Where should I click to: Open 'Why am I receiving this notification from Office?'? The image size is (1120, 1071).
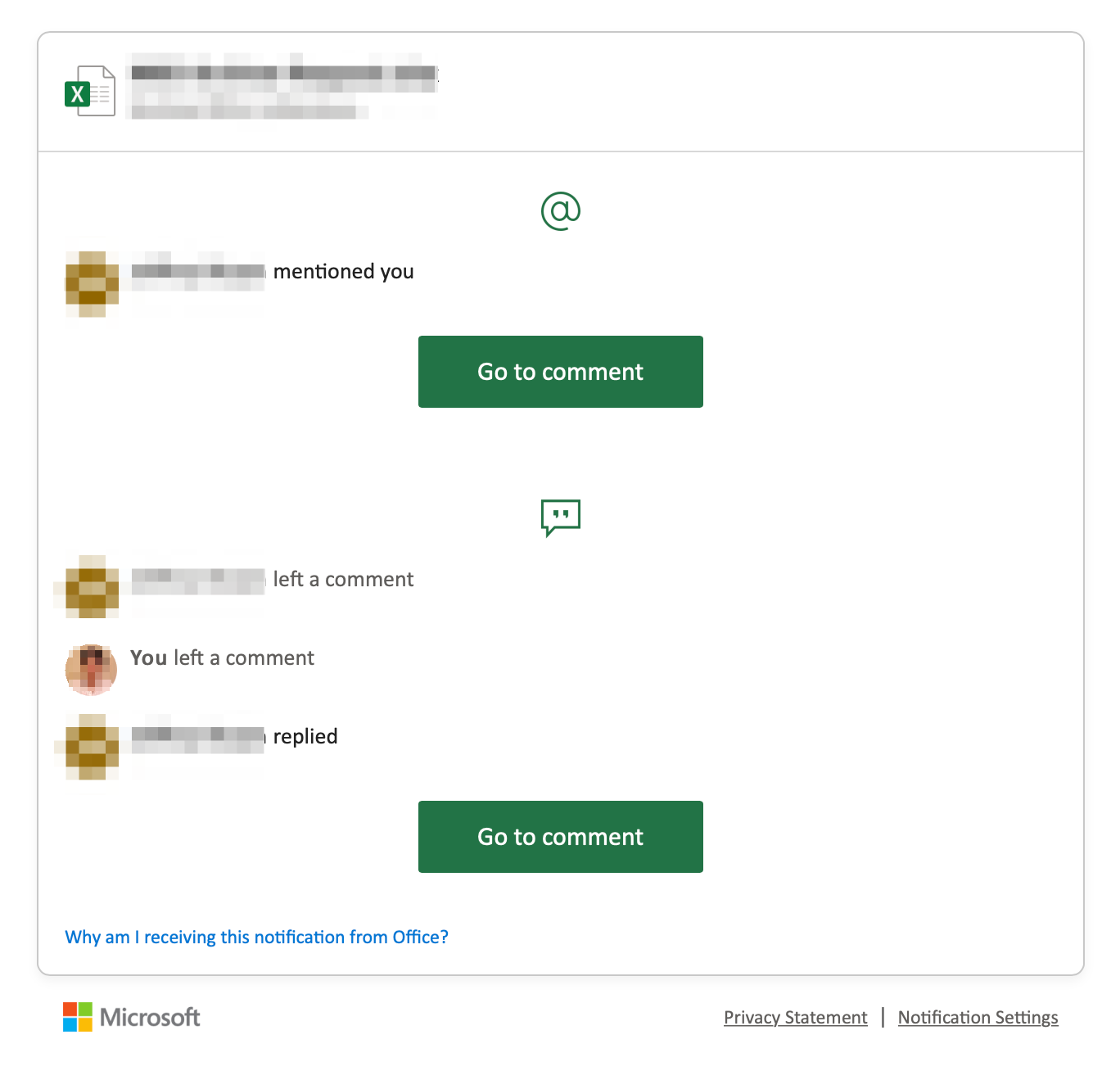(x=256, y=937)
